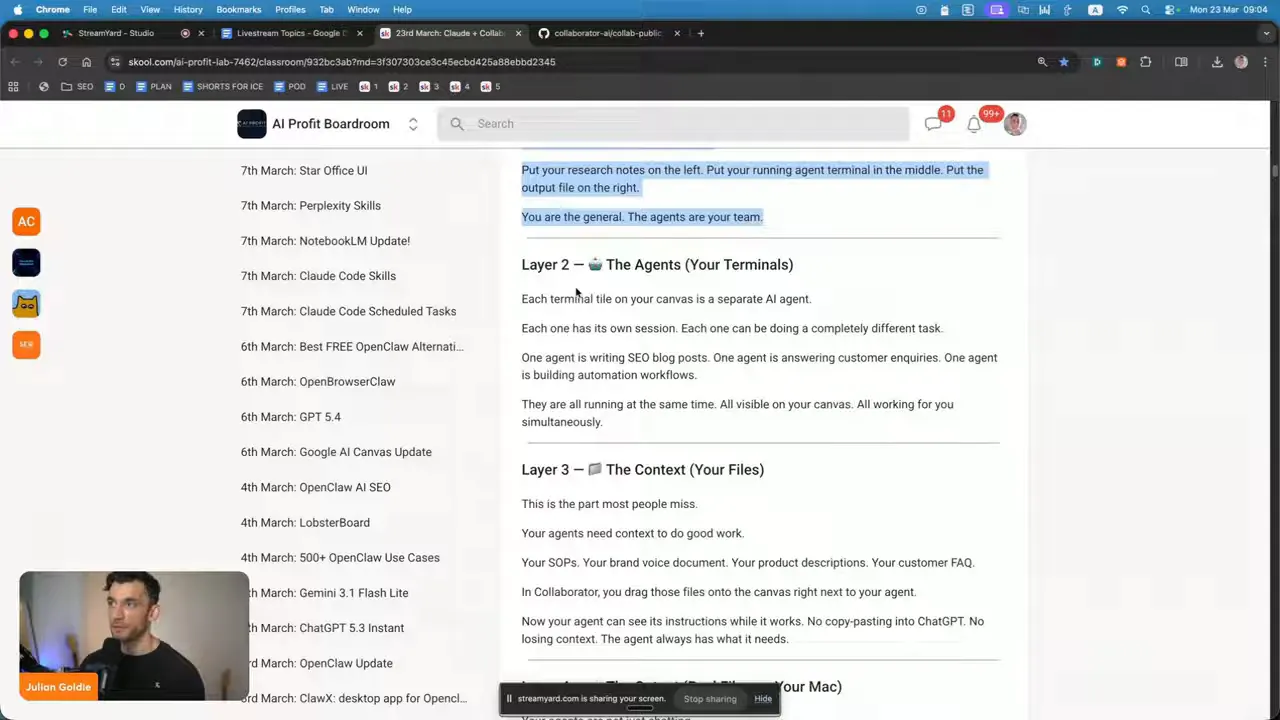Open the lesson 4th March: OpenClaw AI SEO
This screenshot has width=1280, height=720.
[x=316, y=488]
